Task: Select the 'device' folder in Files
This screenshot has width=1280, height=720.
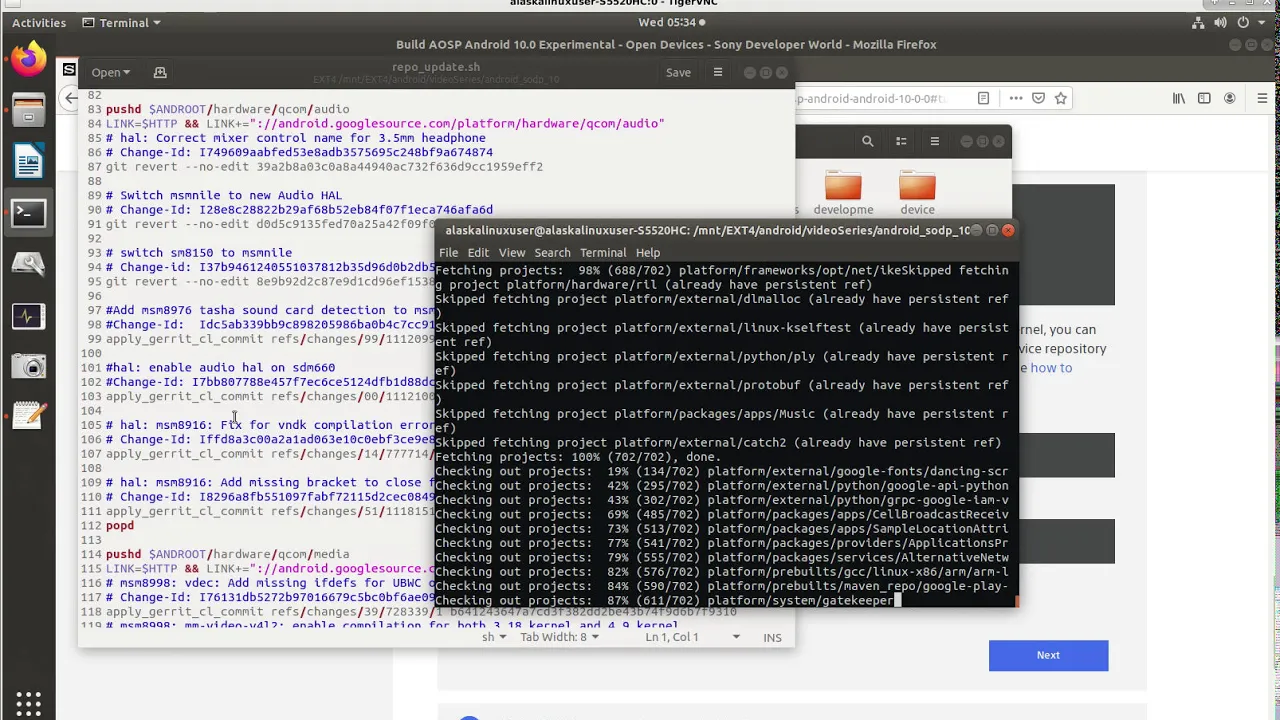Action: (917, 194)
